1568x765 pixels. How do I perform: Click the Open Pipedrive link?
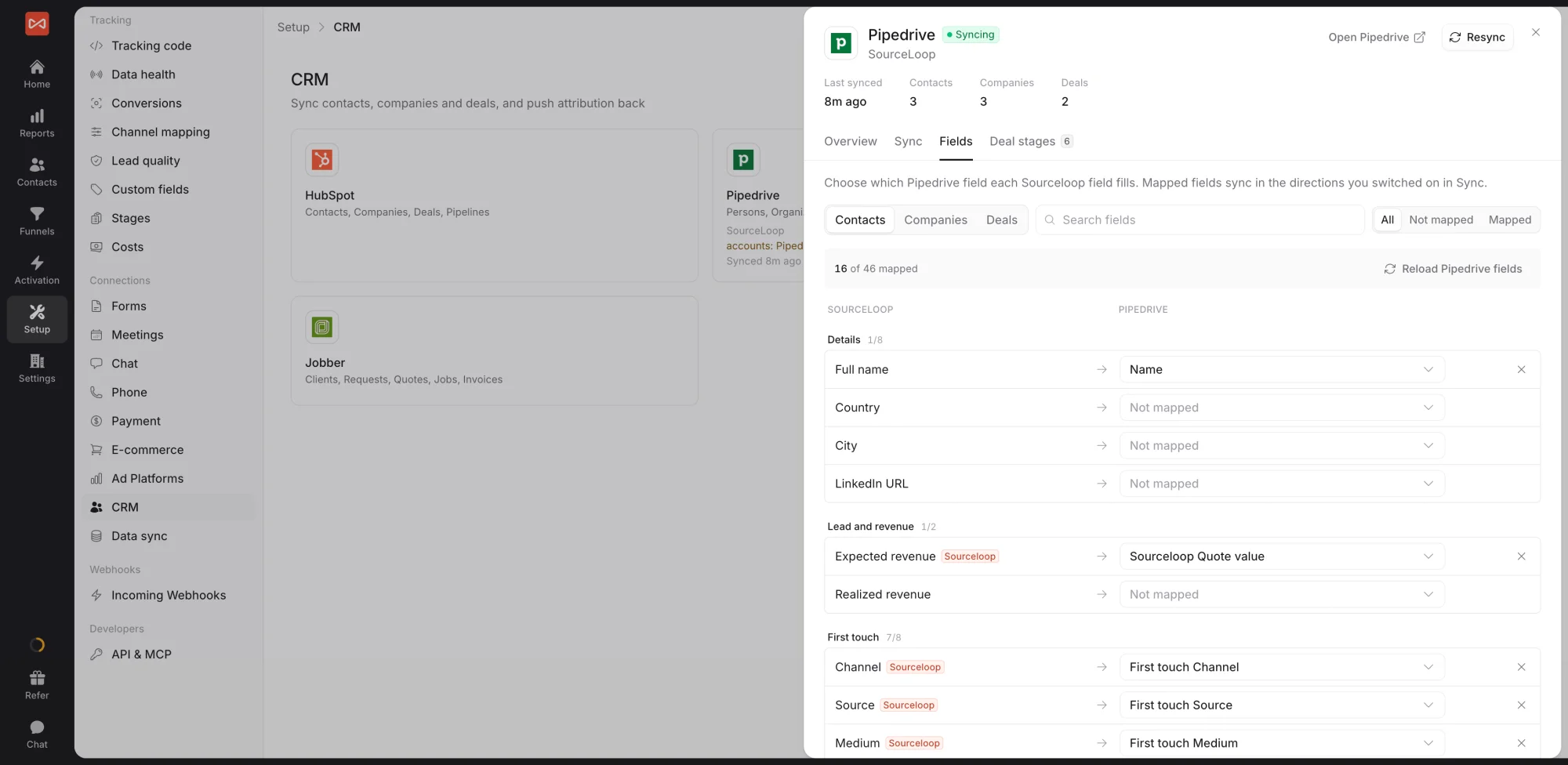click(x=1377, y=38)
